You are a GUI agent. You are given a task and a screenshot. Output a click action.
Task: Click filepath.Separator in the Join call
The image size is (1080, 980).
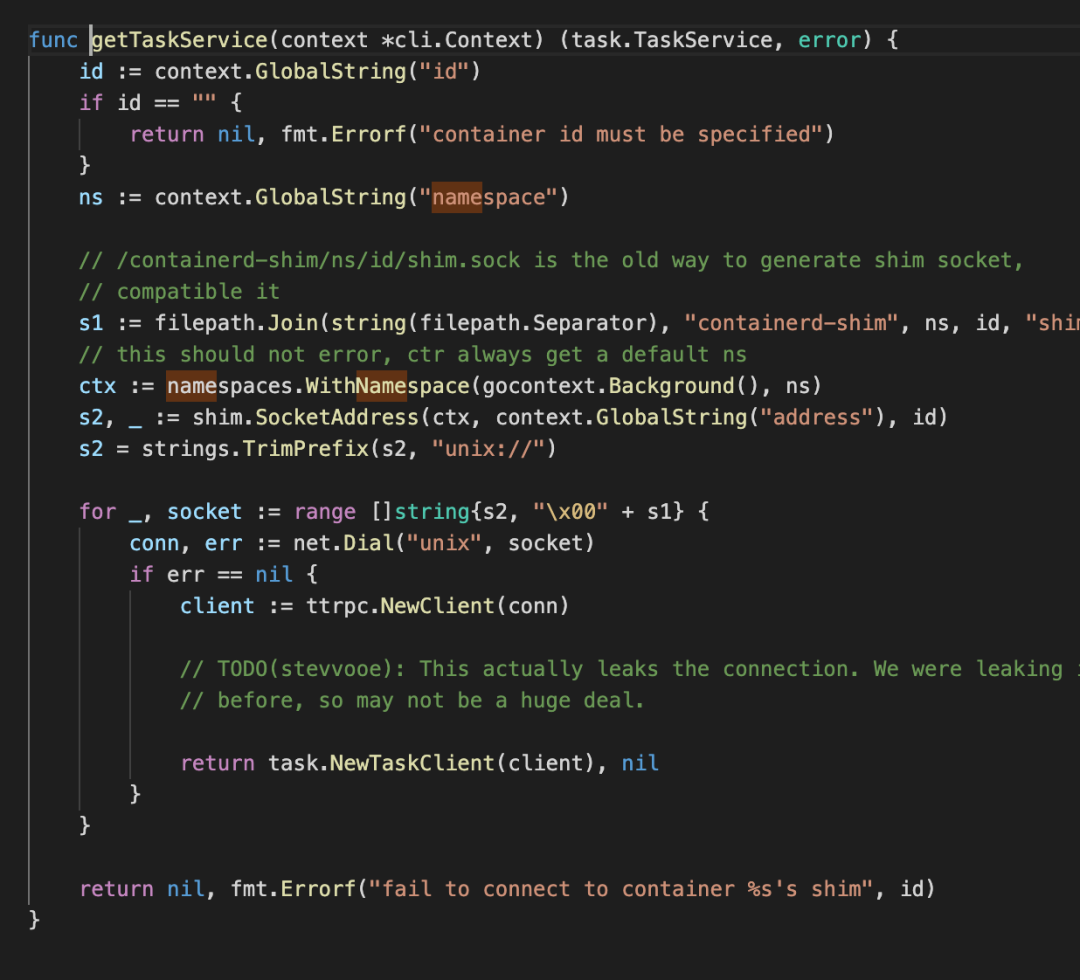533,323
